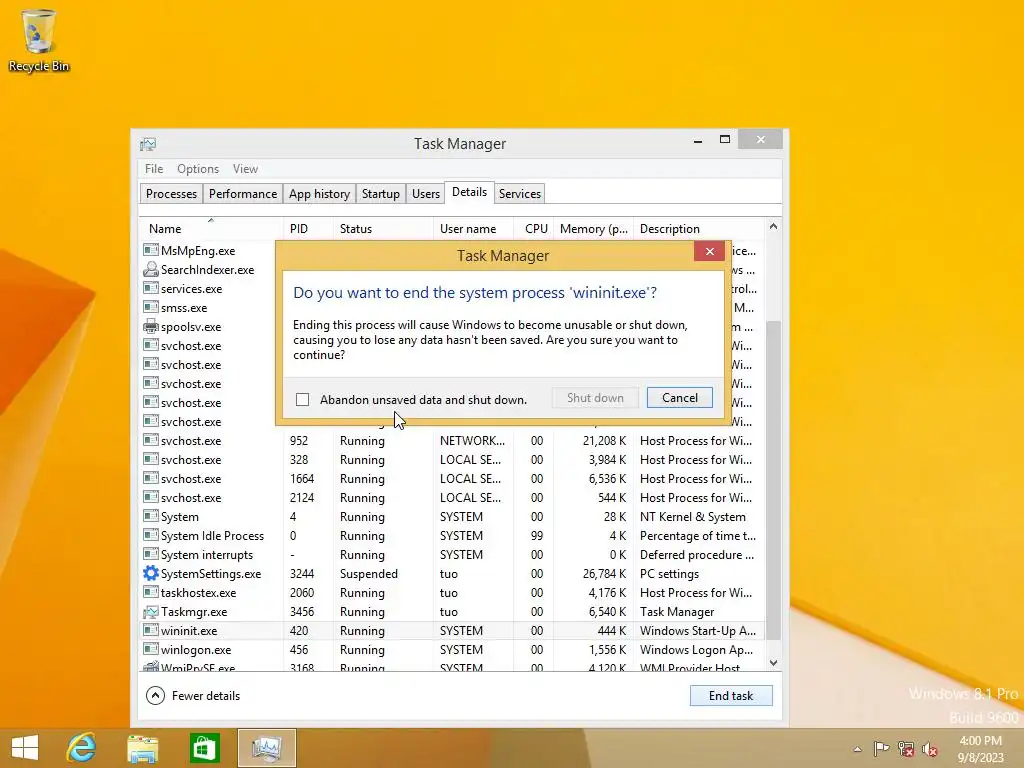Click CPU value 99 for System Idle
The height and width of the screenshot is (768, 1024).
point(537,535)
